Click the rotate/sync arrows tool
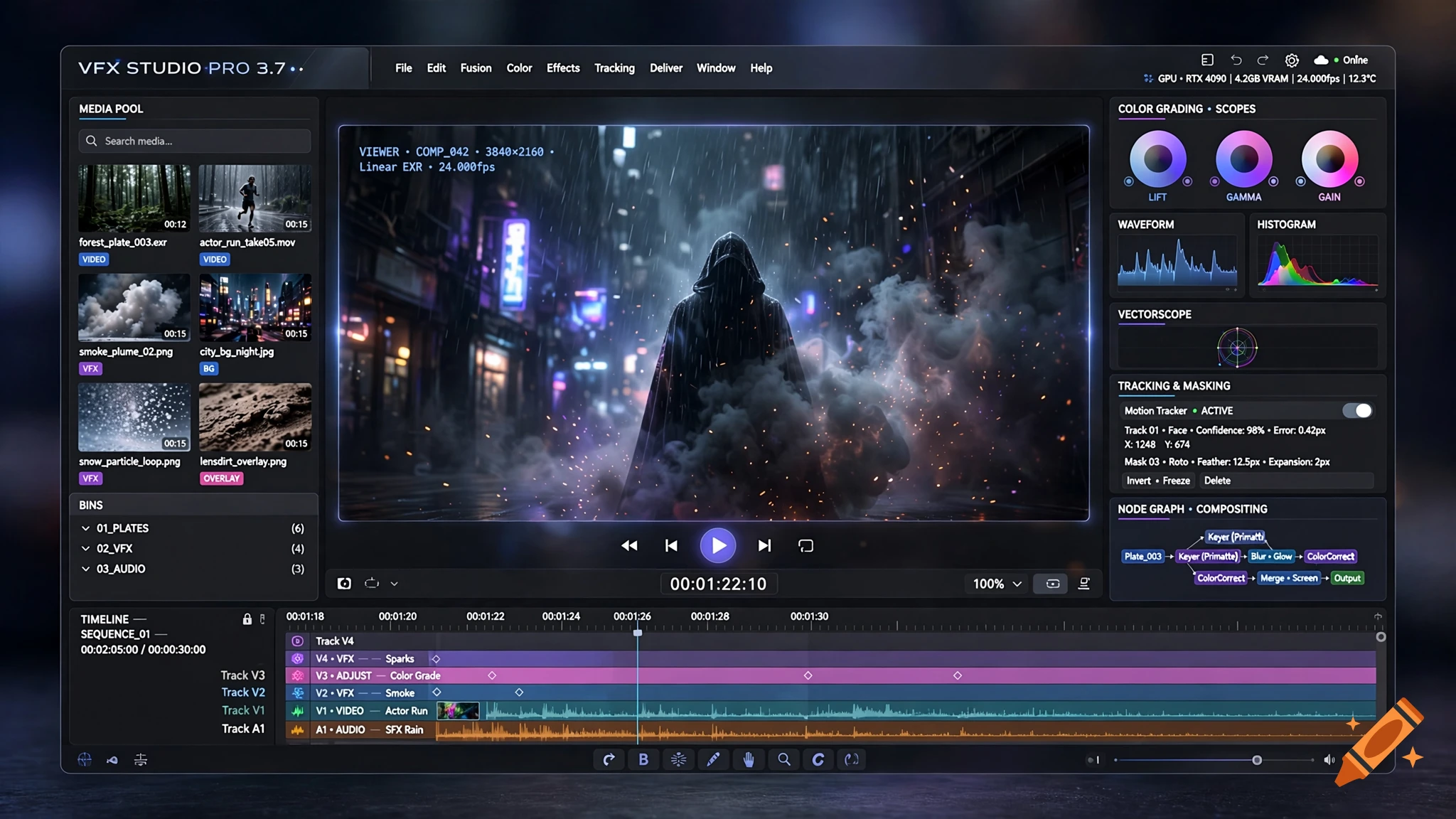Viewport: 1456px width, 819px height. click(852, 759)
